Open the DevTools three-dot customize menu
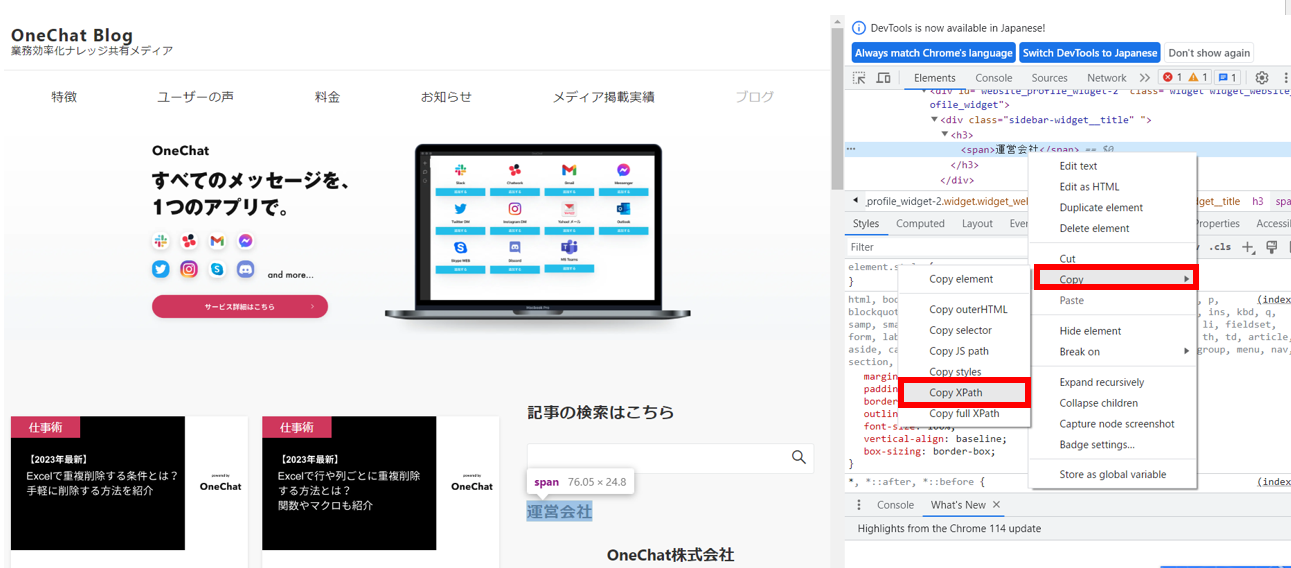Viewport: 1291px width, 568px height. tap(1285, 78)
